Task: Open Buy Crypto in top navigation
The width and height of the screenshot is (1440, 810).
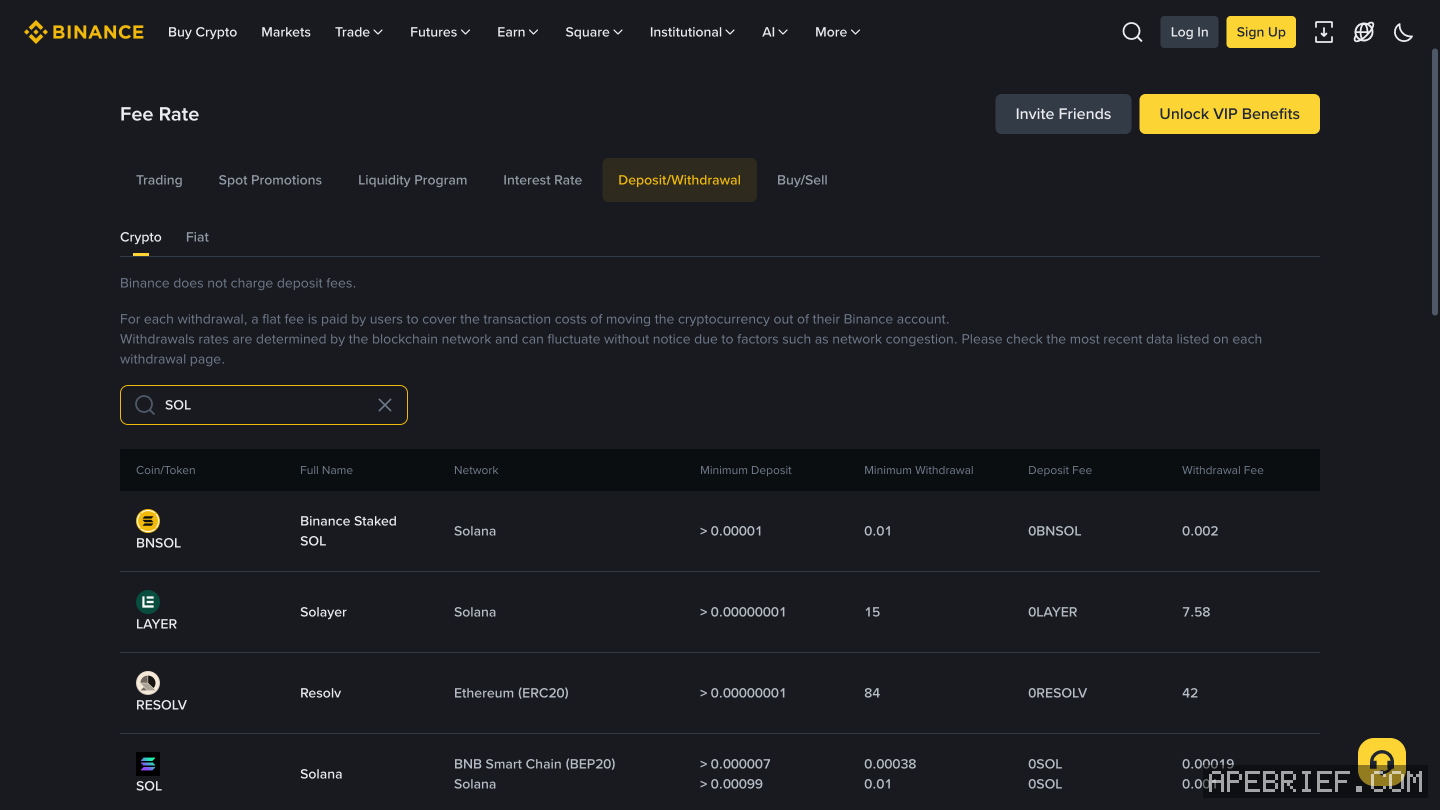Action: click(203, 32)
